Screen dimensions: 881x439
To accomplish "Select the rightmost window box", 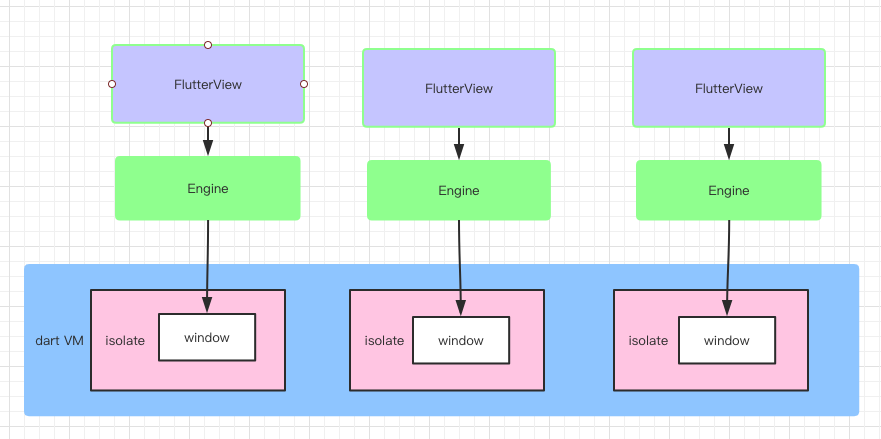I will pyautogui.click(x=727, y=340).
